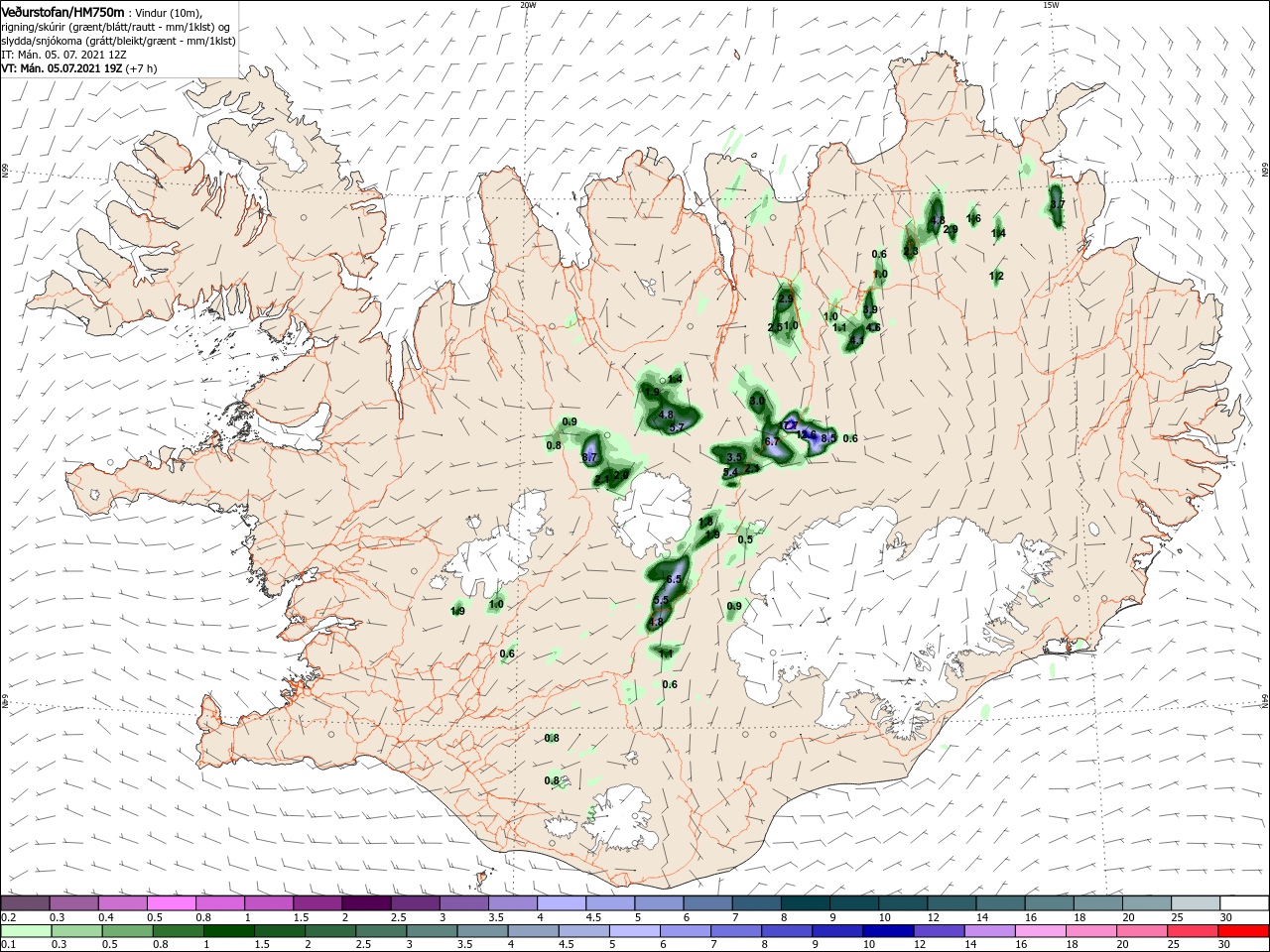Click the 5.7 precipitation value on the map
The image size is (1270, 952).
coord(678,427)
